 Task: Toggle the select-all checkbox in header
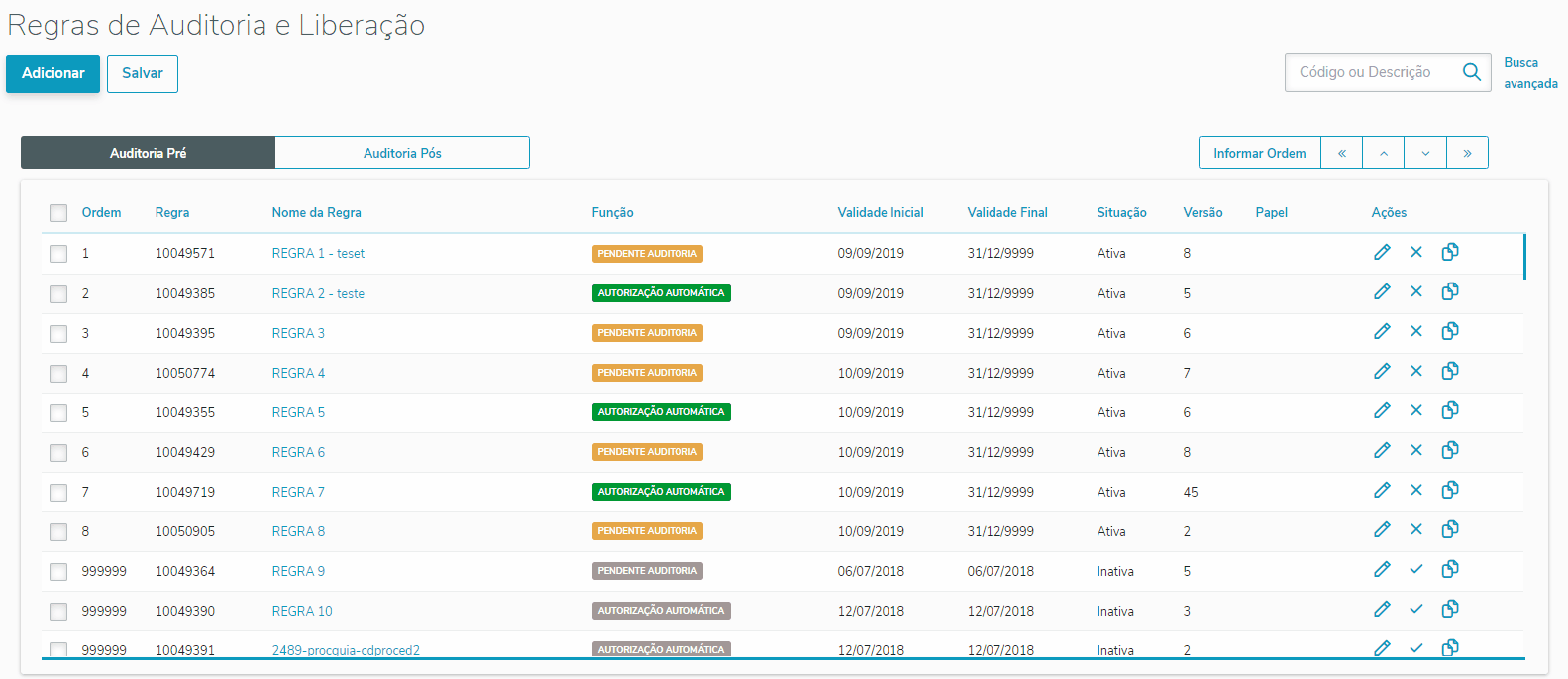point(58,213)
